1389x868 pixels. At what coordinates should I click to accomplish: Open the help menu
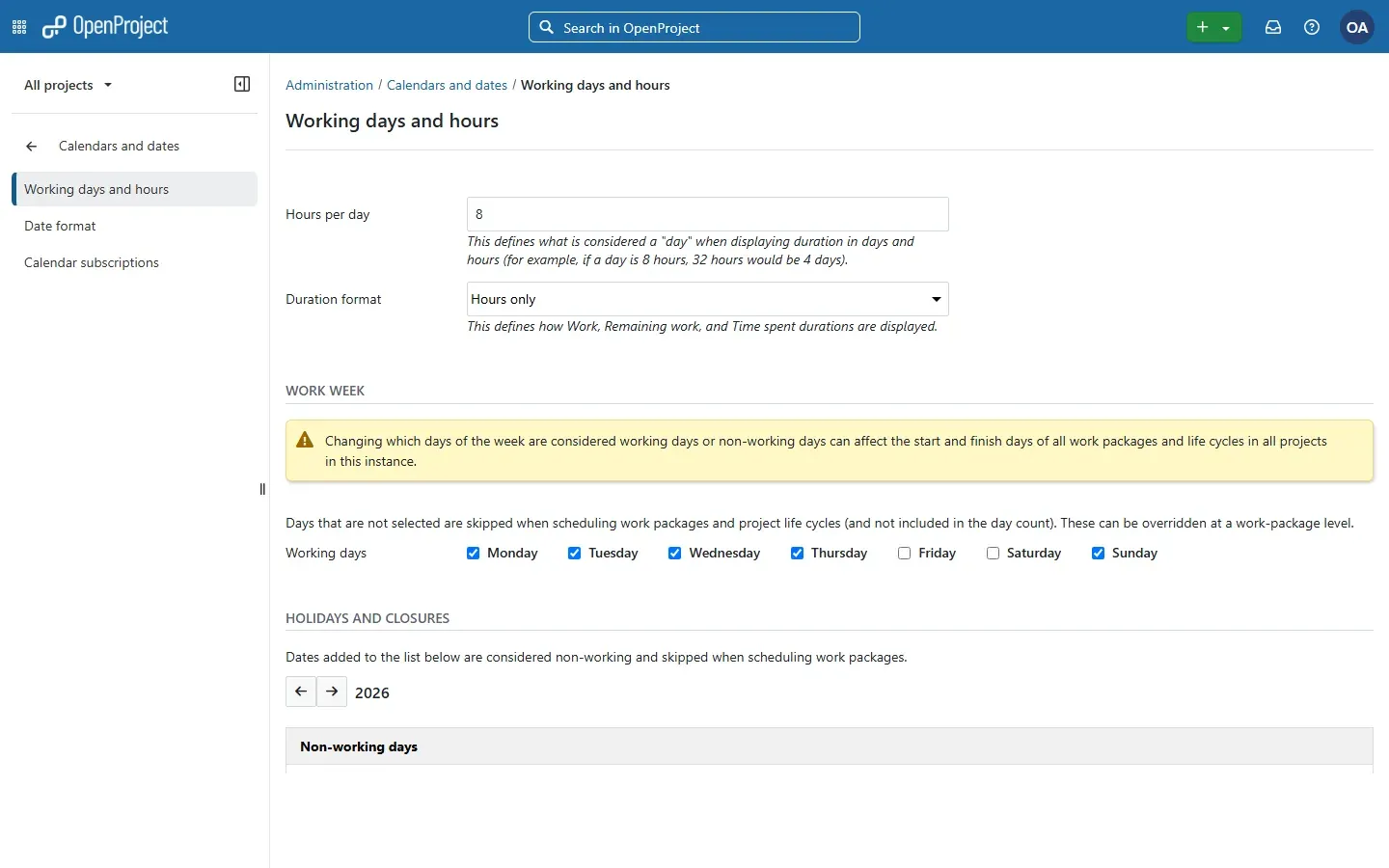click(x=1312, y=27)
